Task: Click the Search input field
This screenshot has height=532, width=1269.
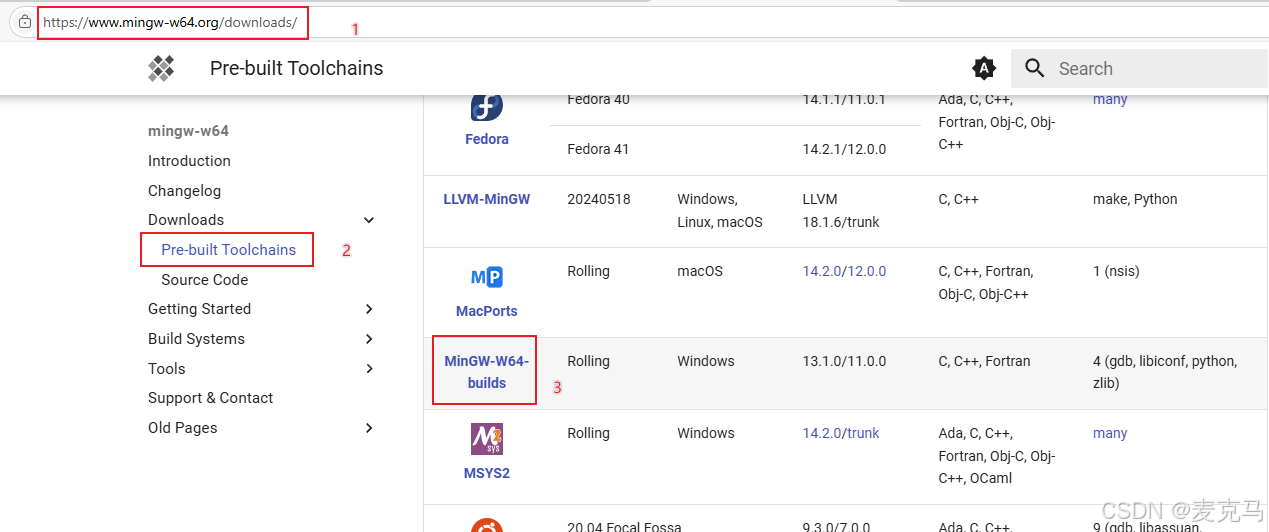Action: pyautogui.click(x=1140, y=68)
